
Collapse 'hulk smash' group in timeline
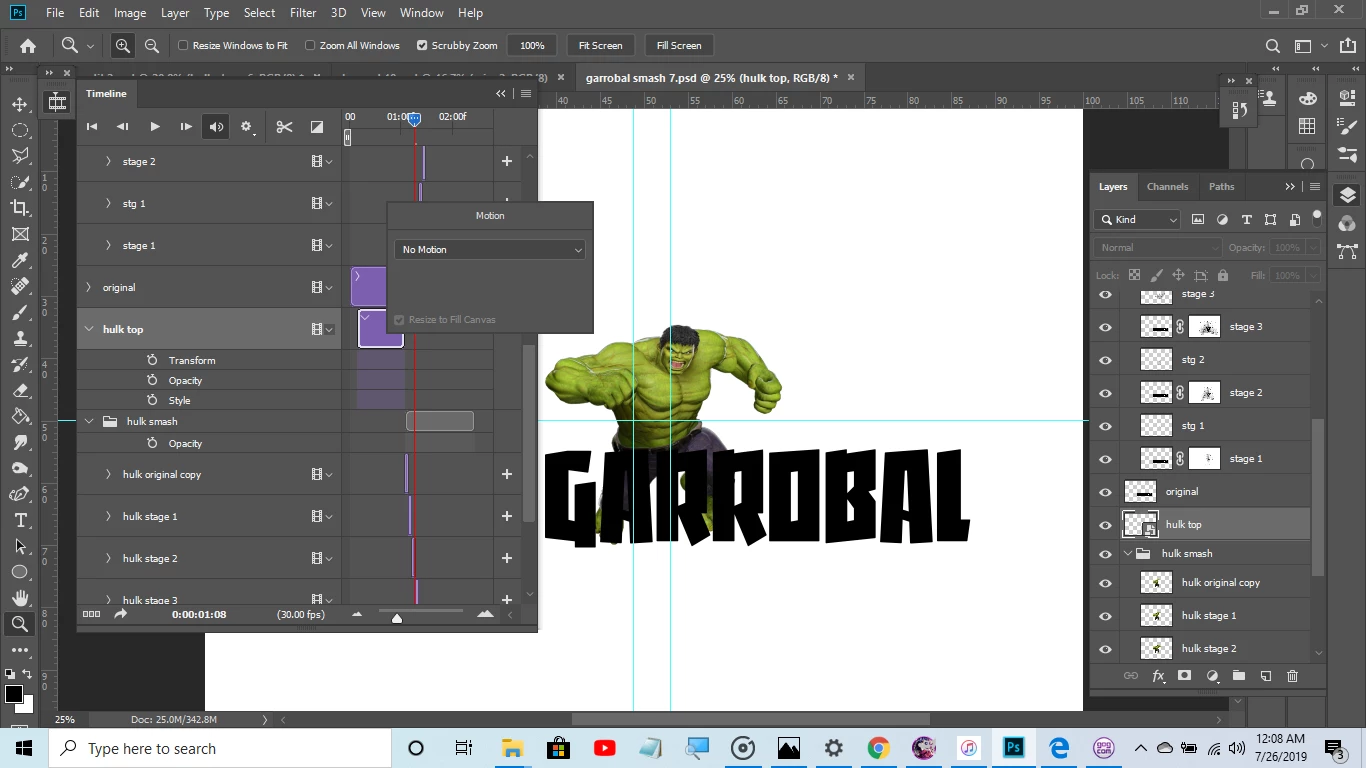[x=88, y=421]
